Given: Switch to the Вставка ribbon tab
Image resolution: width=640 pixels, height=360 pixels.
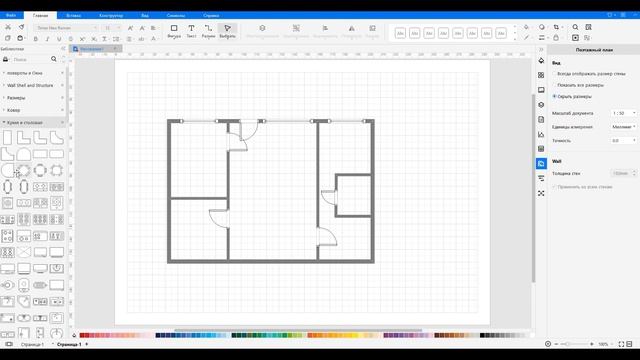Looking at the screenshot, I should pyautogui.click(x=73, y=16).
